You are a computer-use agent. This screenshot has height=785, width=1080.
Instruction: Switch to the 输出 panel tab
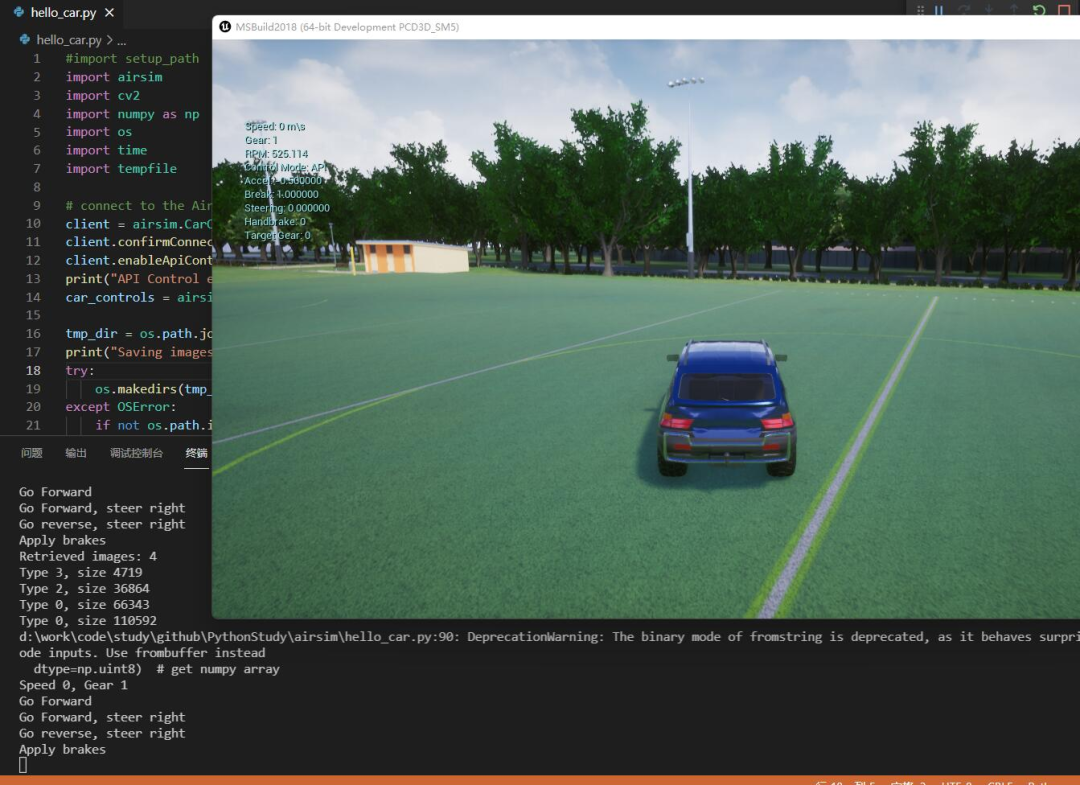pos(75,452)
